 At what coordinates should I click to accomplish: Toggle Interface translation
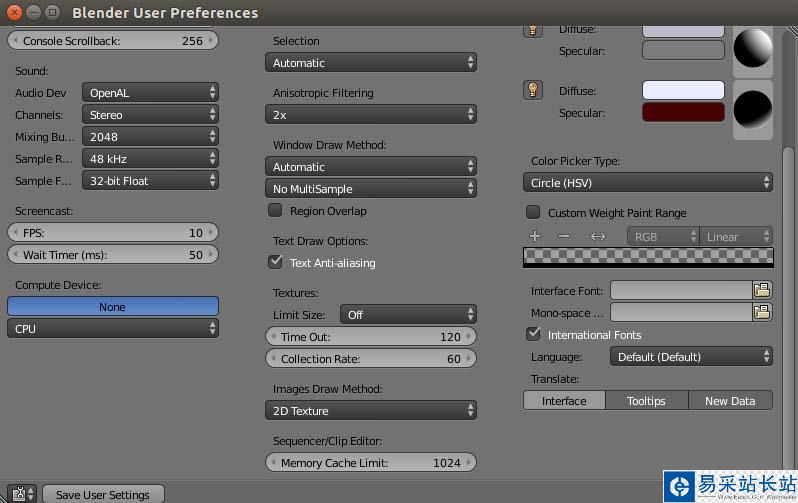(564, 401)
